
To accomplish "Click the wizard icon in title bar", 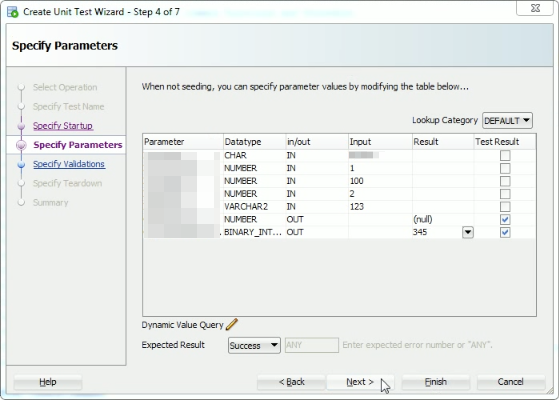I will pos(12,12).
